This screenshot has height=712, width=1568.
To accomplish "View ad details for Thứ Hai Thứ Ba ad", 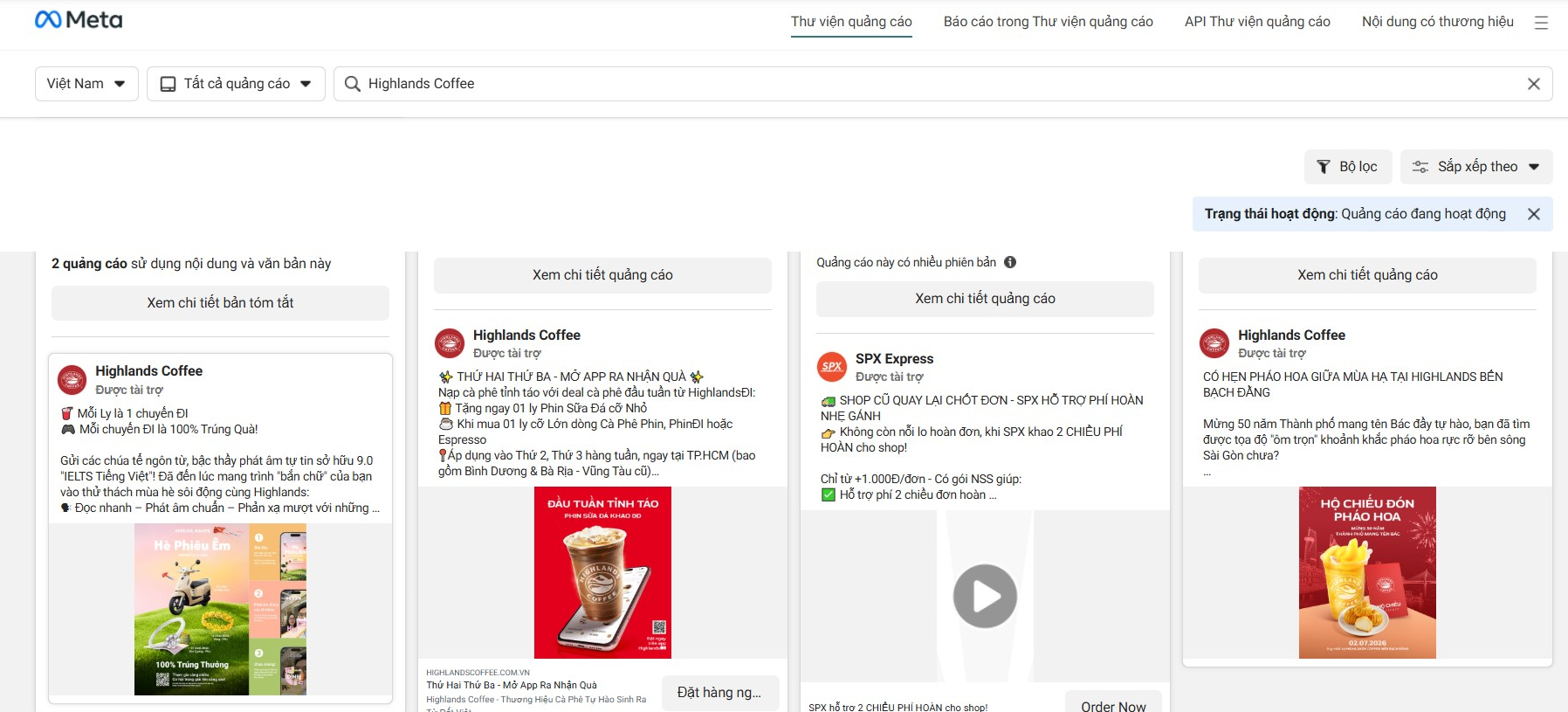I will pos(602,275).
